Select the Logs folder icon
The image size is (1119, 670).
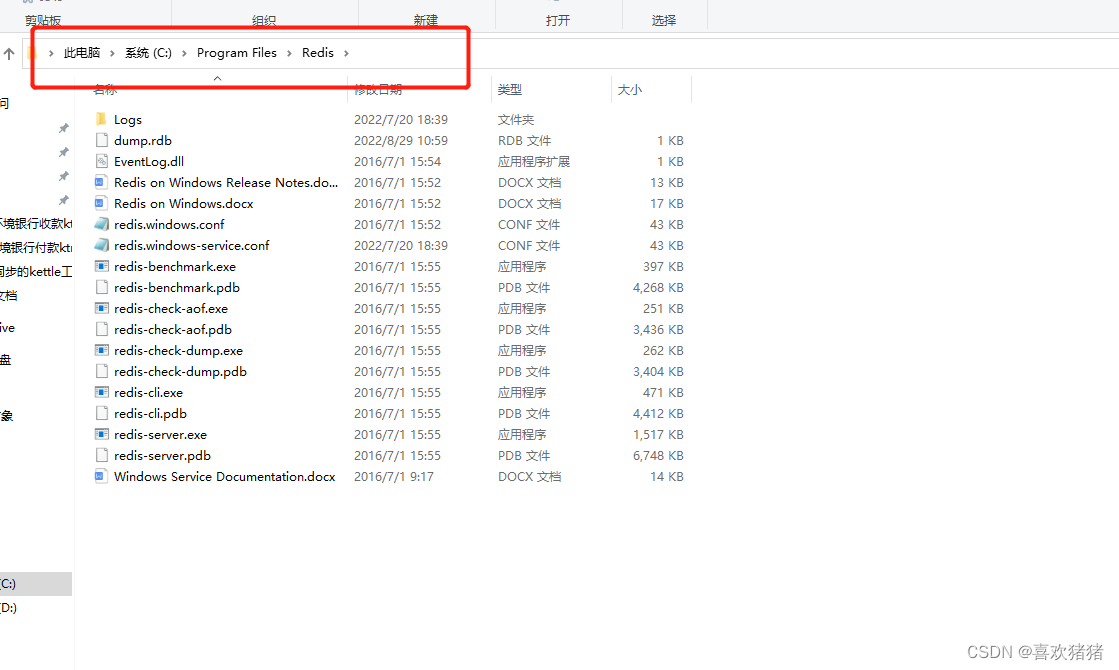(x=101, y=119)
